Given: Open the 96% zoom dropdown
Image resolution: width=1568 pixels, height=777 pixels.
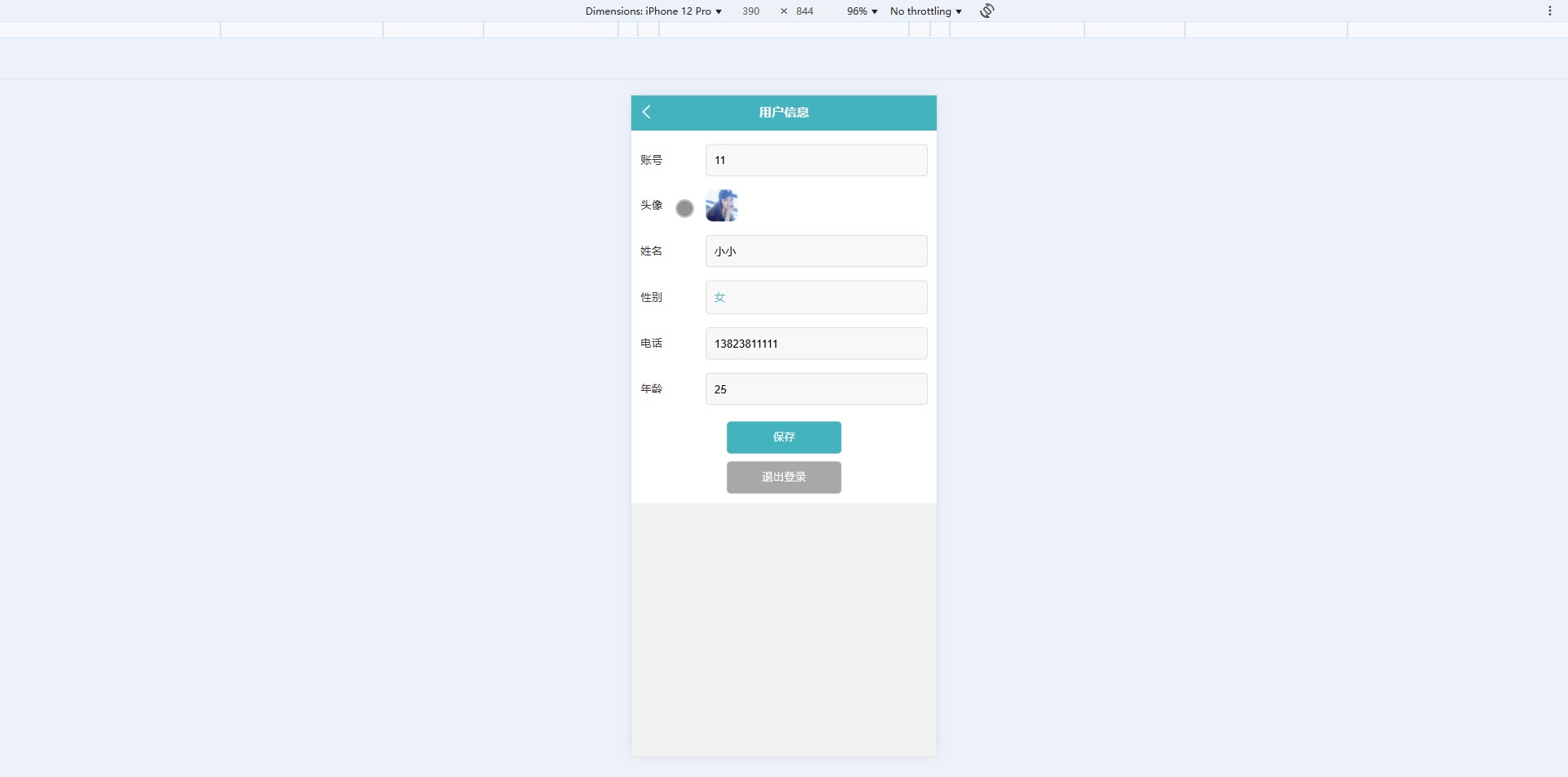Looking at the screenshot, I should [862, 11].
